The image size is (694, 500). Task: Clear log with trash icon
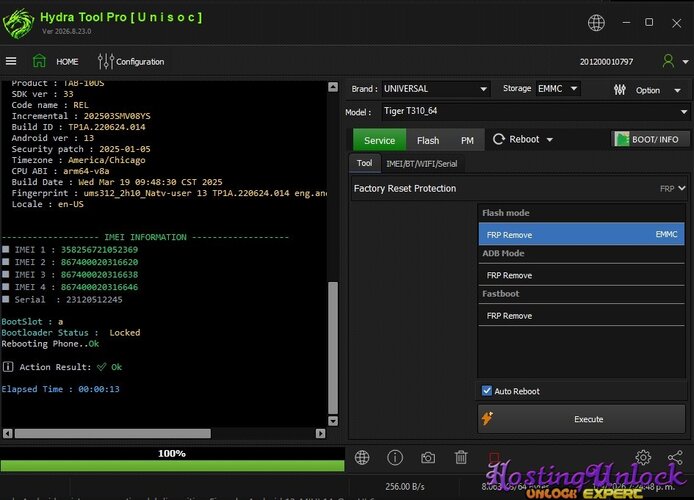pyautogui.click(x=461, y=458)
